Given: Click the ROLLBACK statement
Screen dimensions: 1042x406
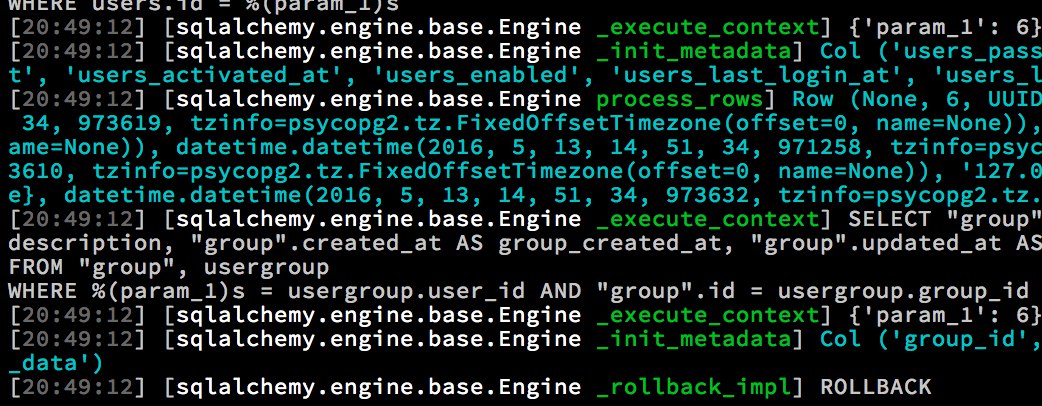Looking at the screenshot, I should coord(876,387).
